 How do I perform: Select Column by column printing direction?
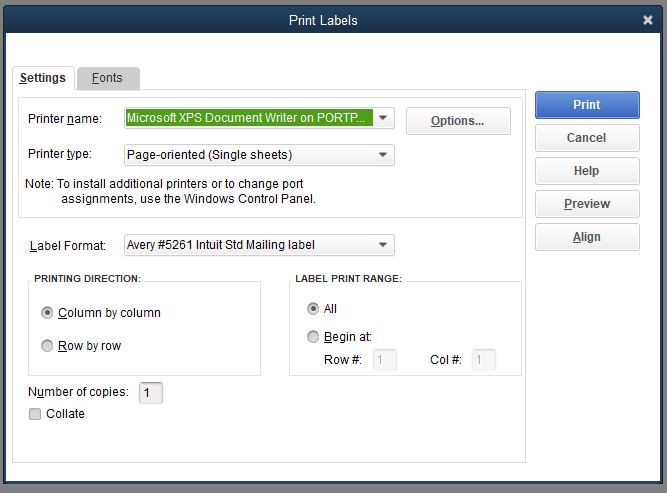click(47, 313)
